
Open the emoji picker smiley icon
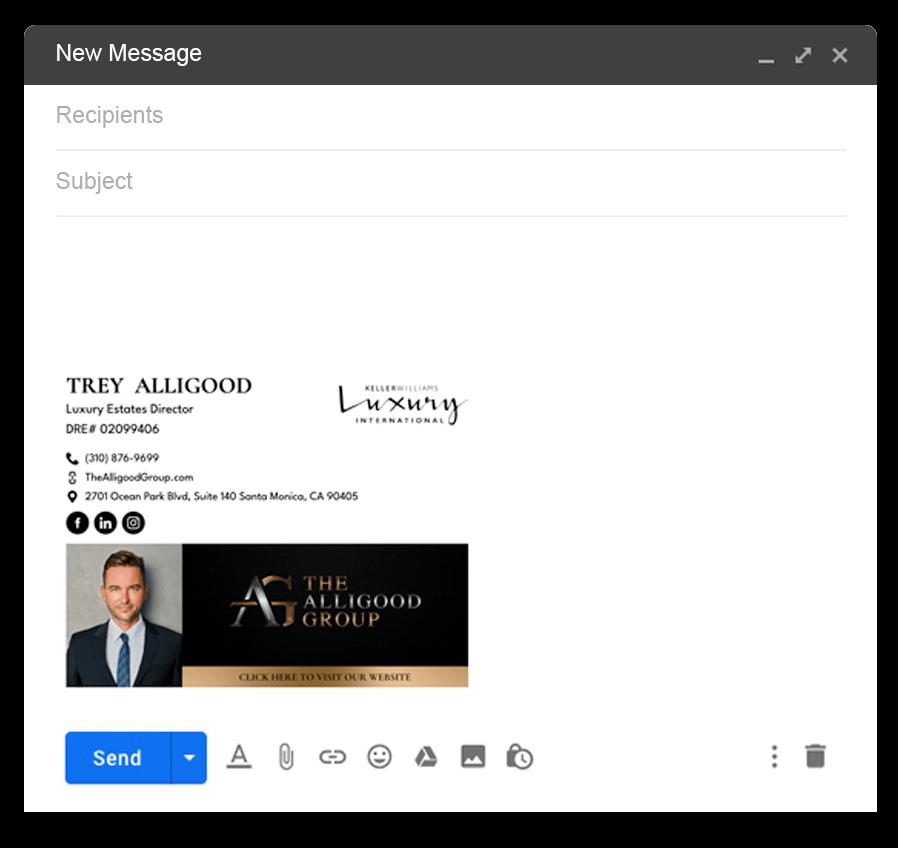pos(379,757)
